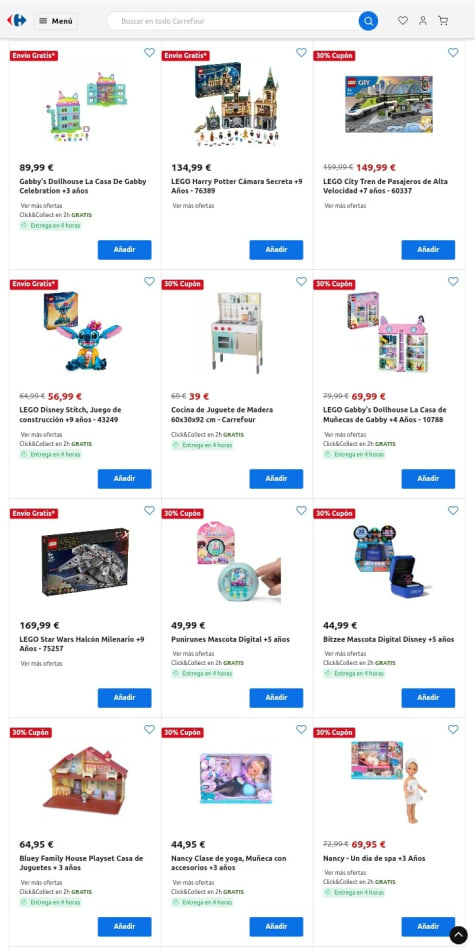Click the 30% Cupón badge on Nancy spa
The image size is (475, 950).
tap(334, 732)
